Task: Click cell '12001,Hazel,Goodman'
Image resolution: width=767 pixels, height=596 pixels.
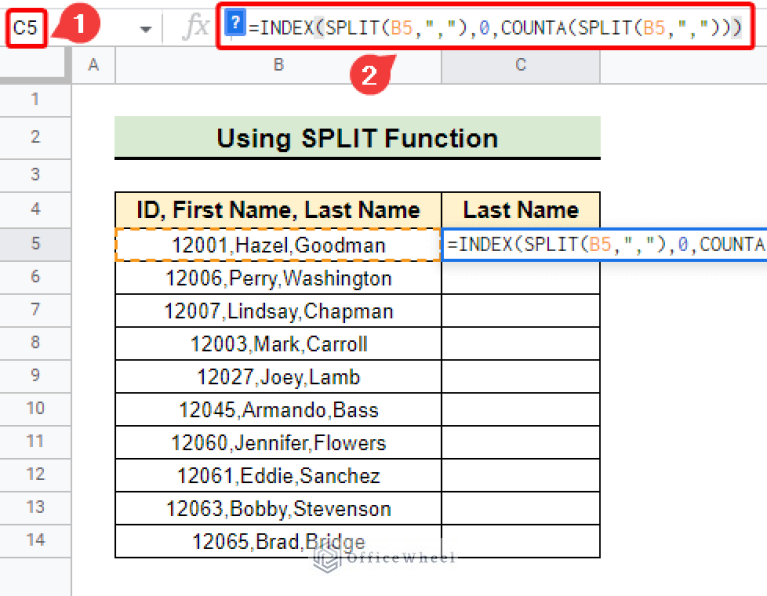Action: click(278, 245)
